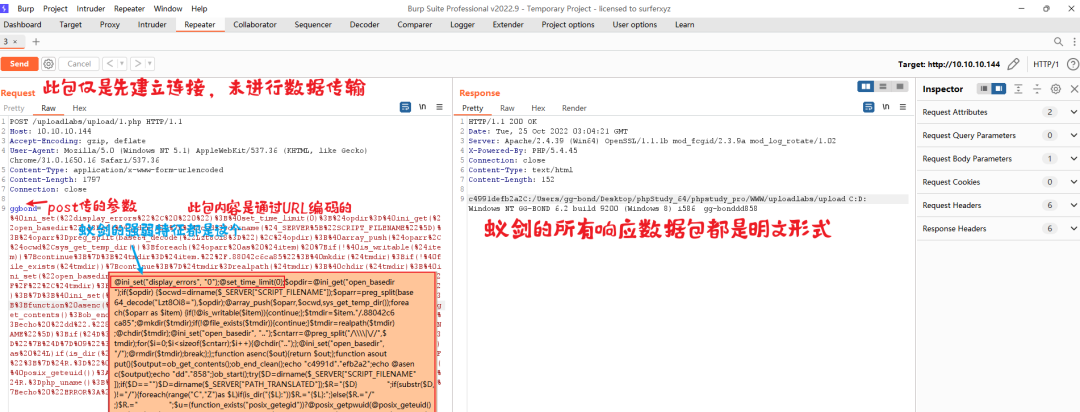Open the User options tab
Screen dimensions: 1080x412
tap(634, 25)
